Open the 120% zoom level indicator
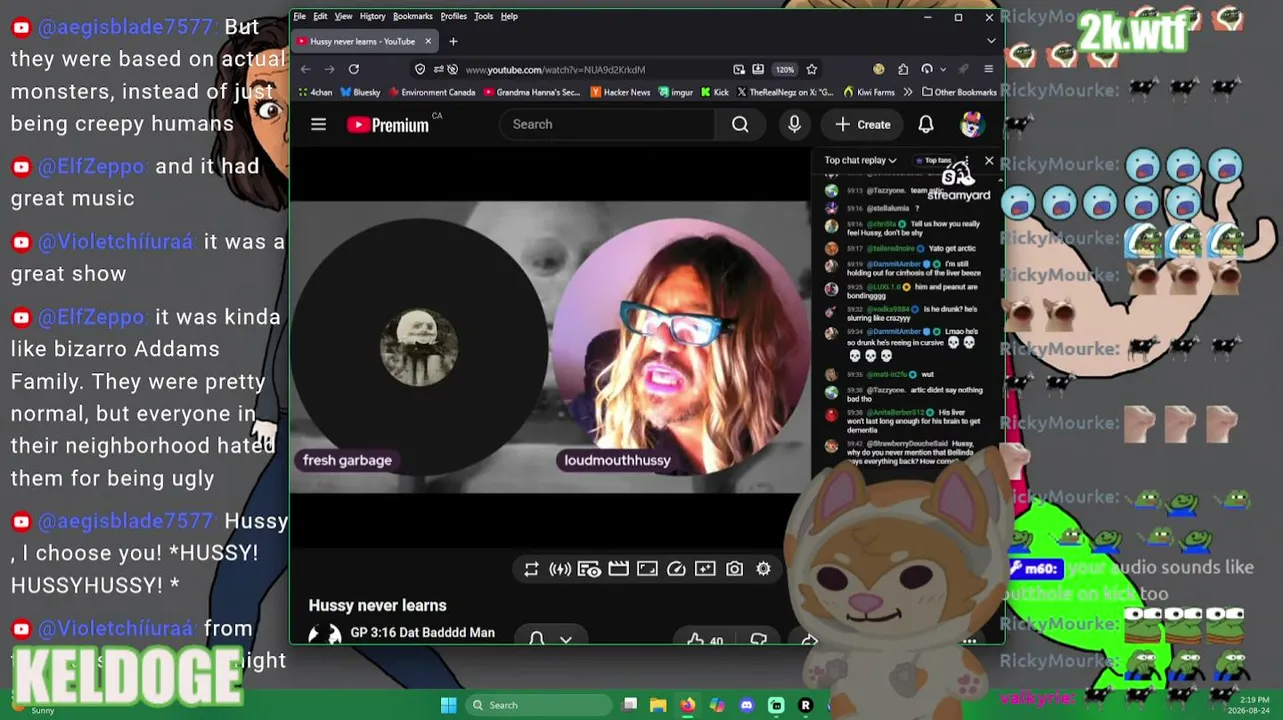This screenshot has height=720, width=1283. (785, 69)
